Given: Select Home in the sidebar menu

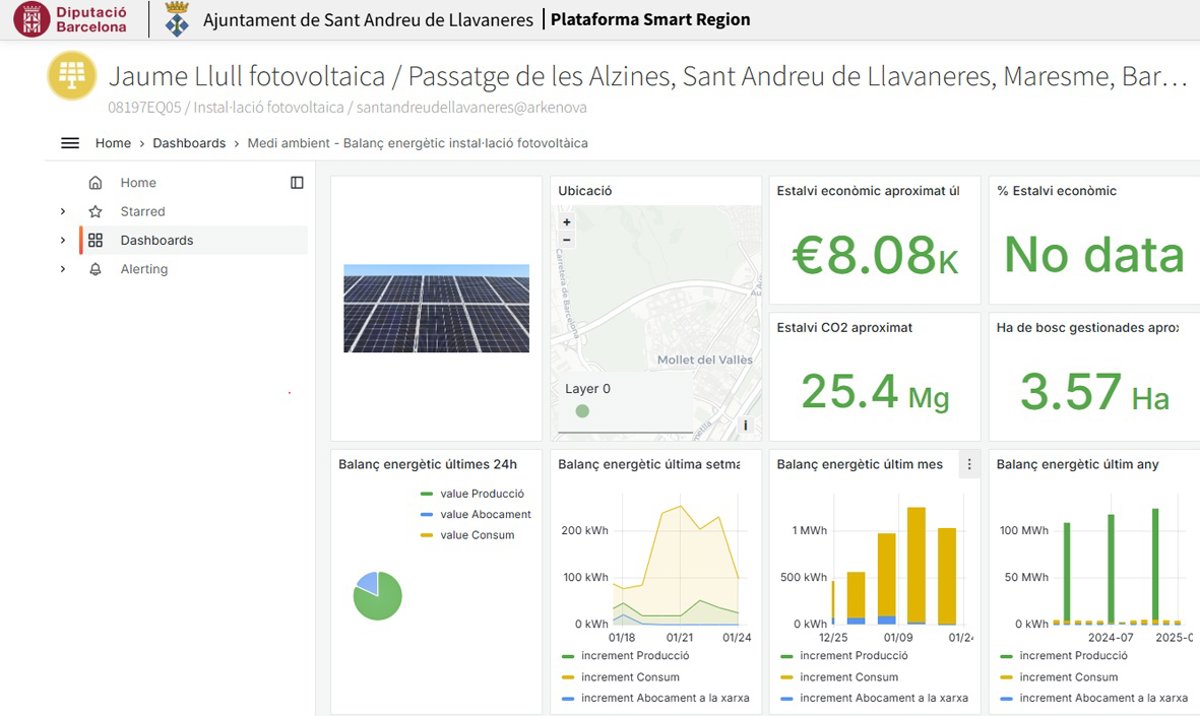Looking at the screenshot, I should coord(138,183).
